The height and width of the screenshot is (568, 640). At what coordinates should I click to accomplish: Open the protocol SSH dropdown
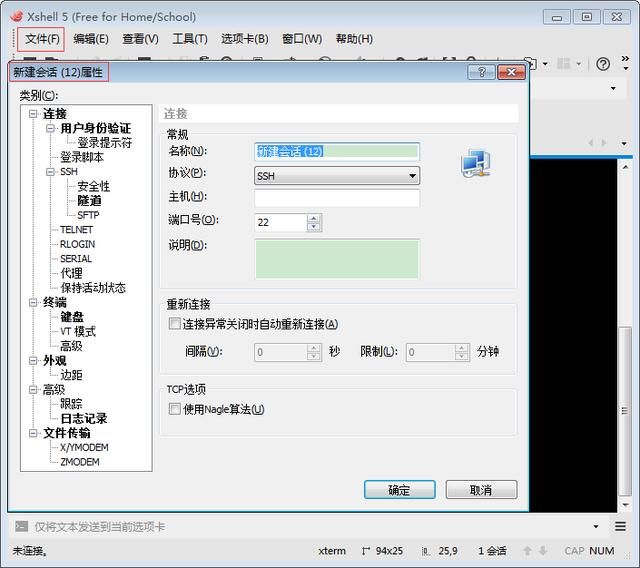point(337,176)
